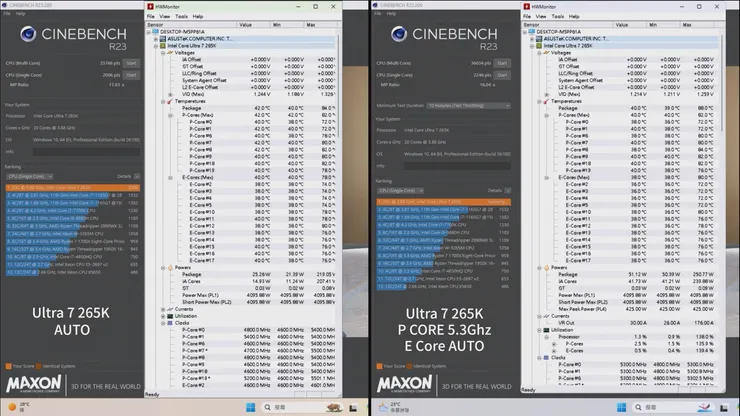740x416 pixels.
Task: Click the Powers flame icon in left HWMonitor
Action: coord(170,268)
